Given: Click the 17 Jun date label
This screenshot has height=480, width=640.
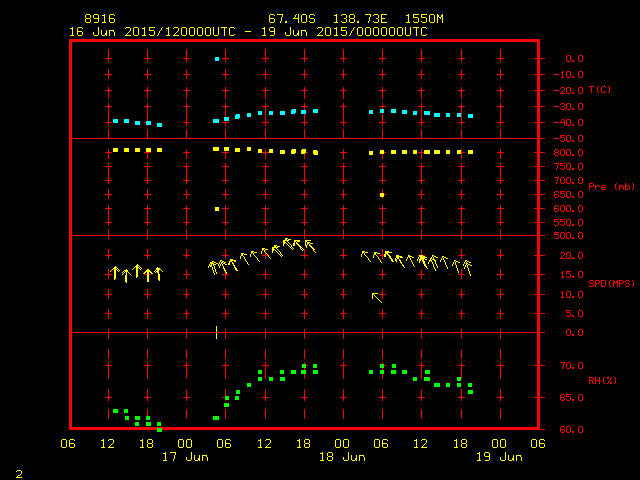Looking at the screenshot, I should coord(185,457).
